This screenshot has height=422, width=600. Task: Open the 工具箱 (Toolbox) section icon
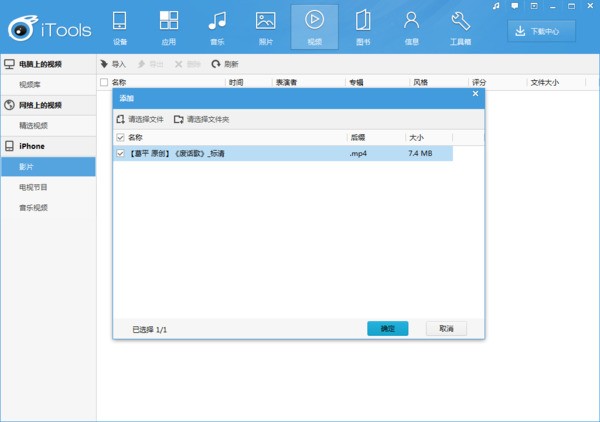[460, 27]
